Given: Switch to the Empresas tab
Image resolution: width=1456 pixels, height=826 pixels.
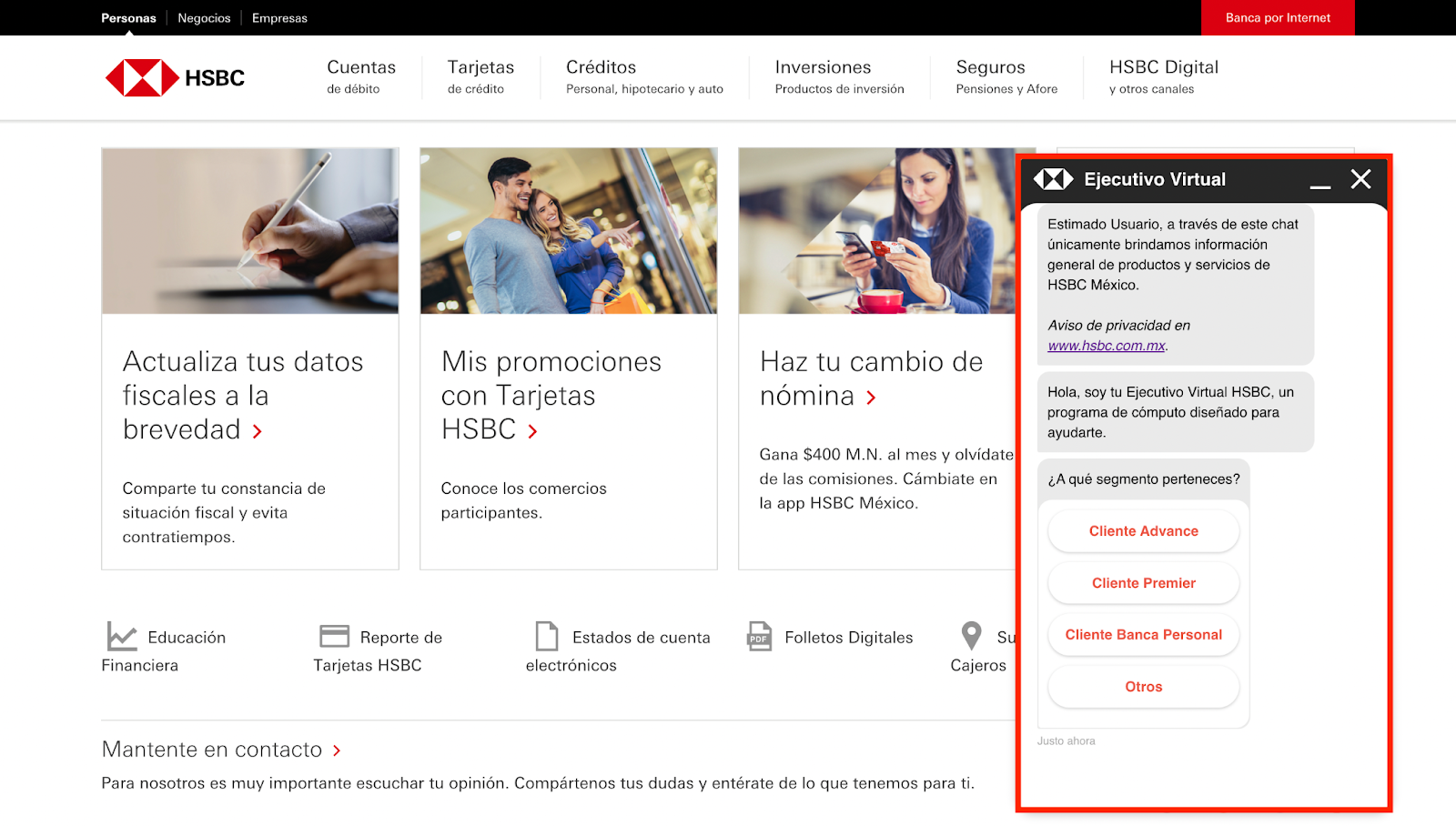Looking at the screenshot, I should pos(279,18).
